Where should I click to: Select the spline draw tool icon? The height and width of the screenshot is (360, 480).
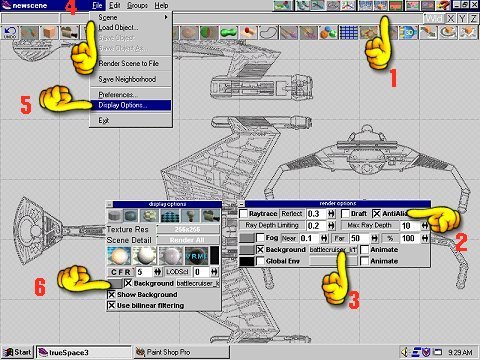point(269,33)
